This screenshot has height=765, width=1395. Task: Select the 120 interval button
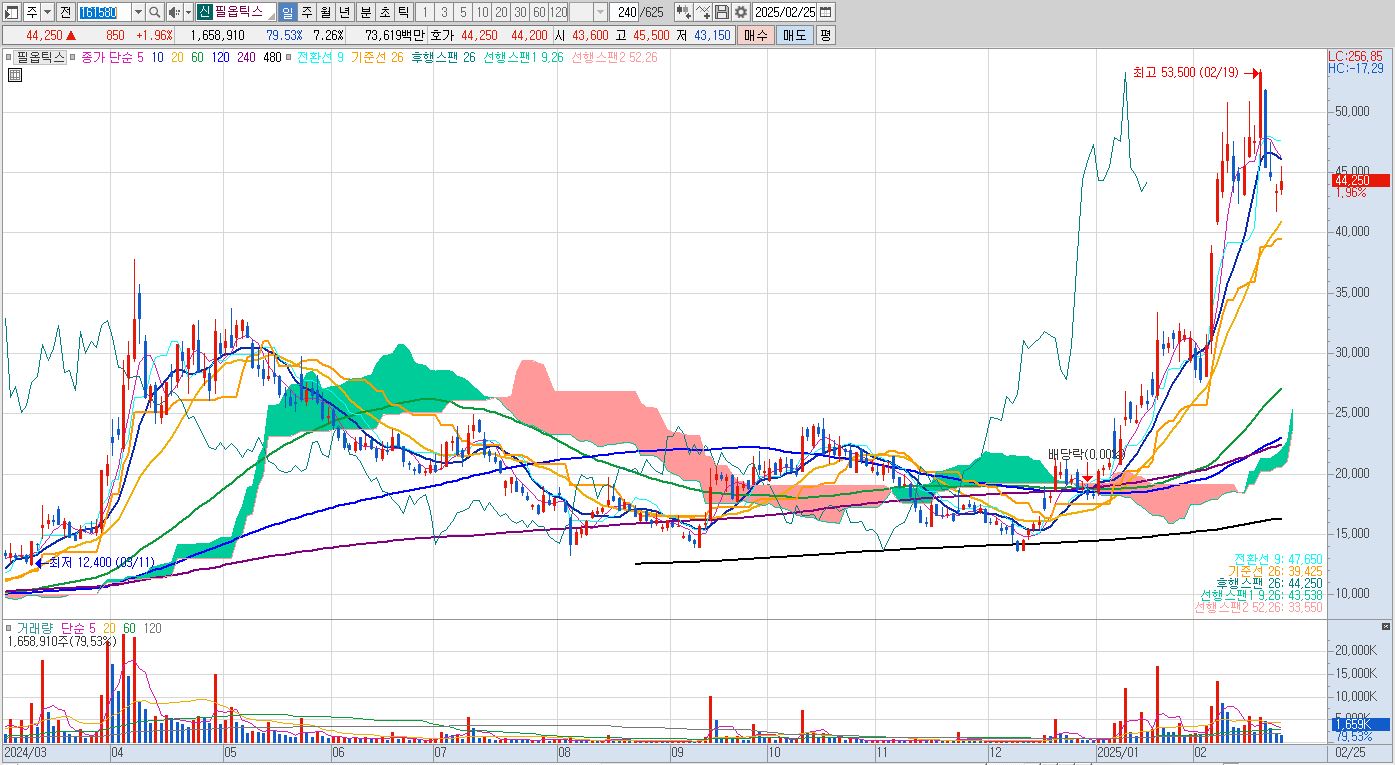pos(558,12)
